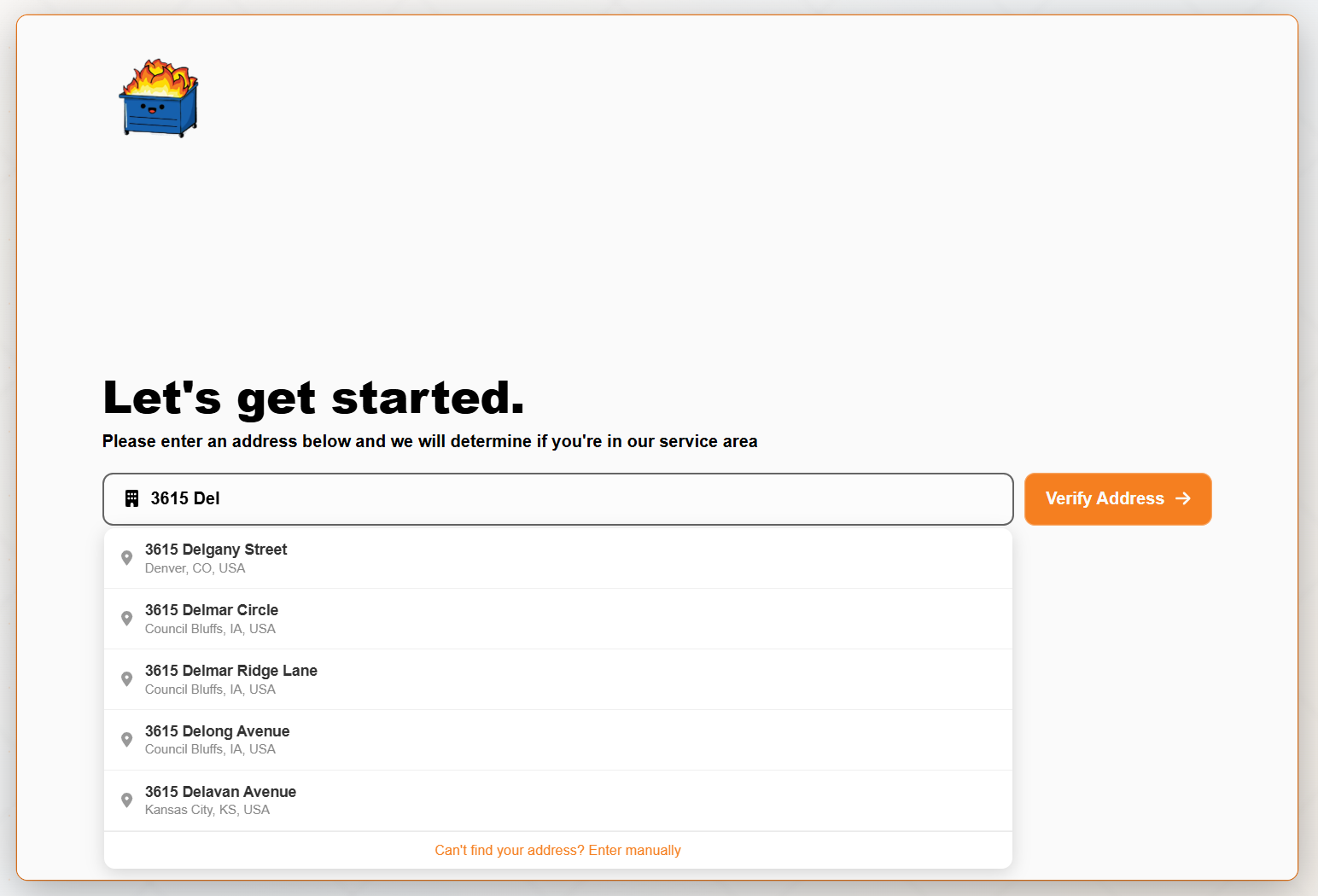Click the Denver, CO, USA subtitle
Image resolution: width=1318 pixels, height=896 pixels.
pyautogui.click(x=195, y=568)
